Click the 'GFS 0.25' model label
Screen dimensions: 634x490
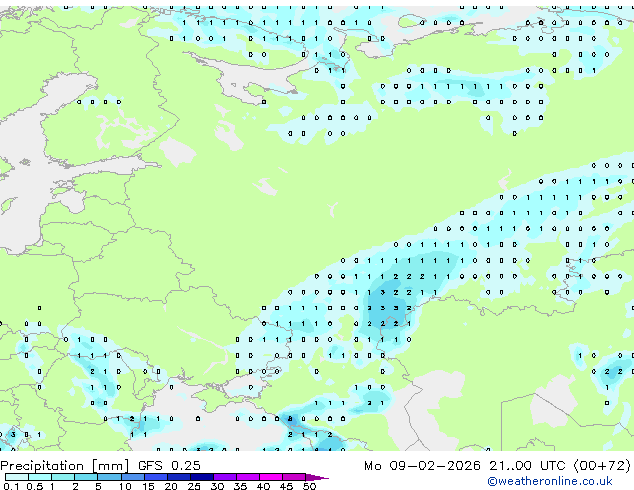point(169,465)
